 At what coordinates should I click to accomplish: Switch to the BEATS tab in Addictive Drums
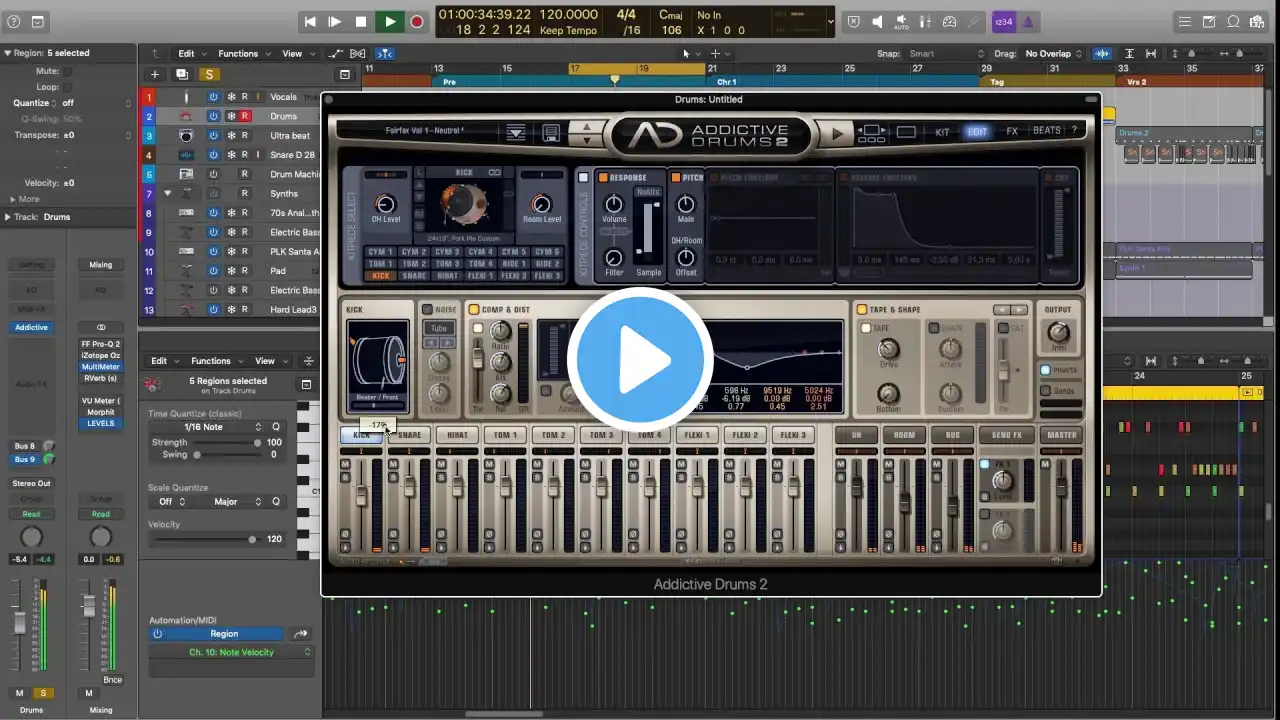coord(1046,131)
